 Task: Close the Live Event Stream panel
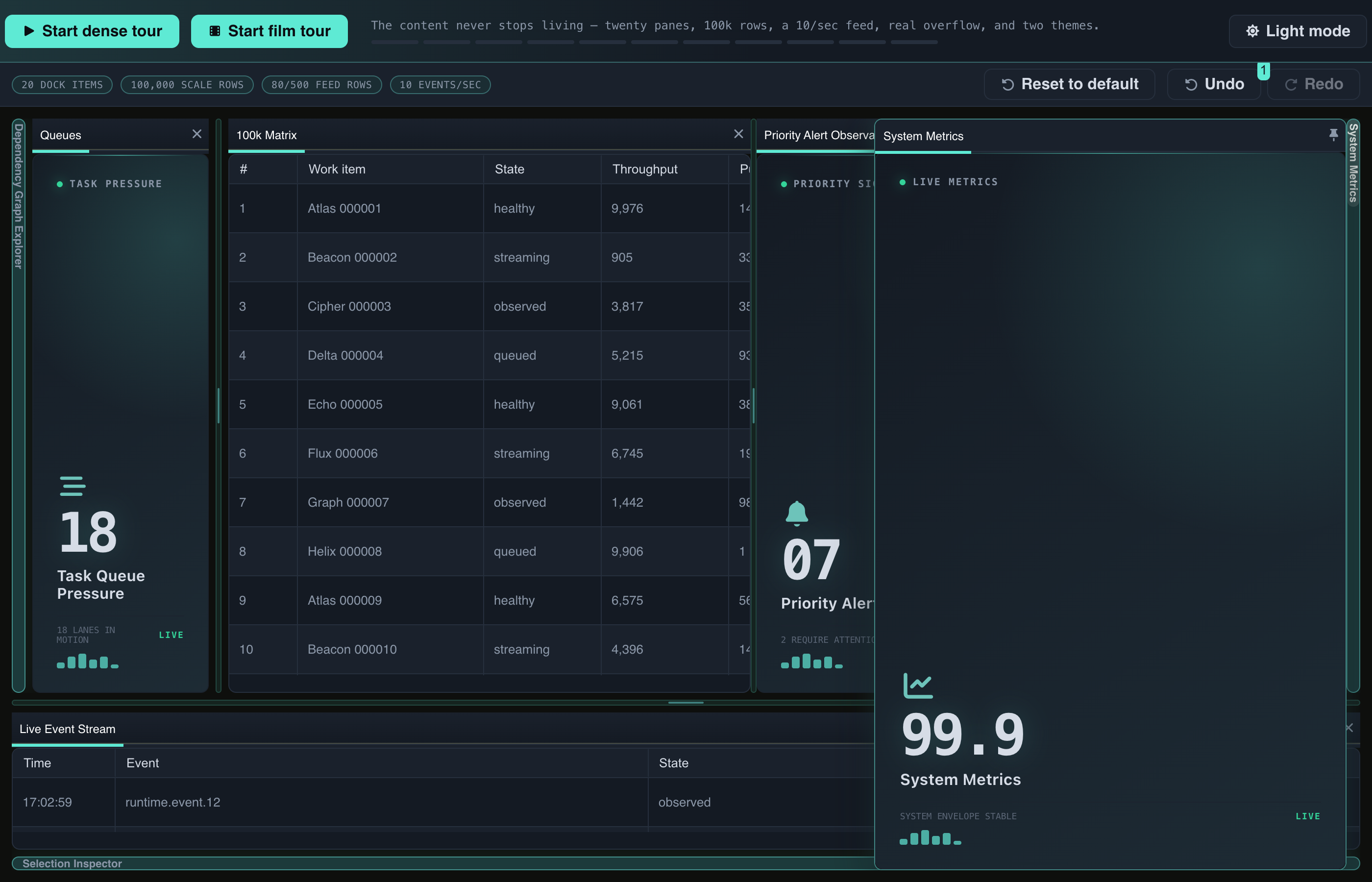[1349, 728]
